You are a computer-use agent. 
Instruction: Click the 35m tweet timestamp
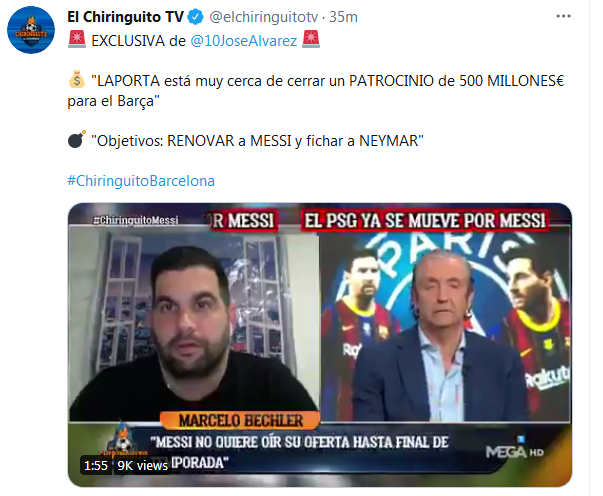pos(343,17)
